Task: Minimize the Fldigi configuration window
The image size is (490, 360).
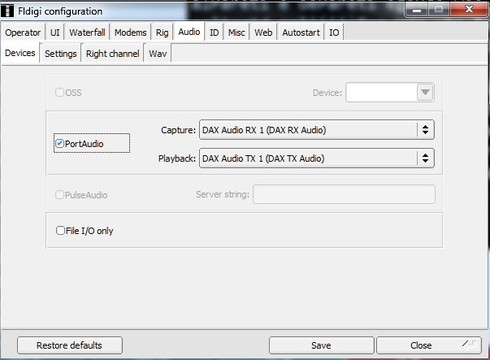Action: [x=416, y=11]
